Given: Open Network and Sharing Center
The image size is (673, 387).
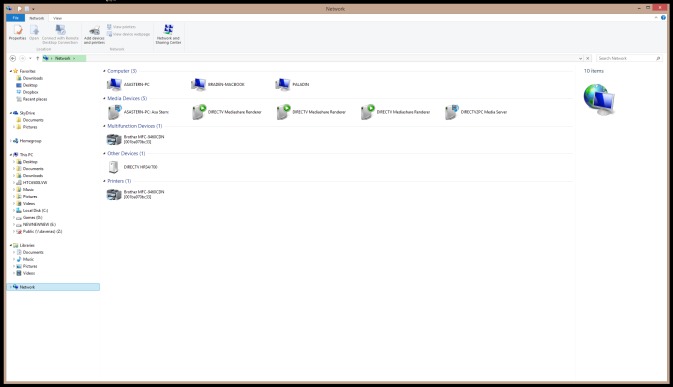Looking at the screenshot, I should (x=168, y=34).
